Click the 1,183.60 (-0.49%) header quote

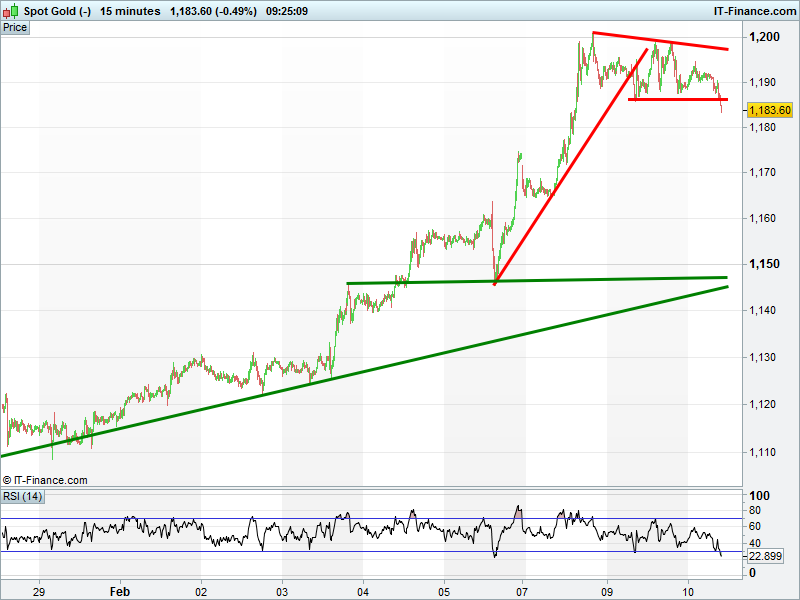(x=213, y=11)
